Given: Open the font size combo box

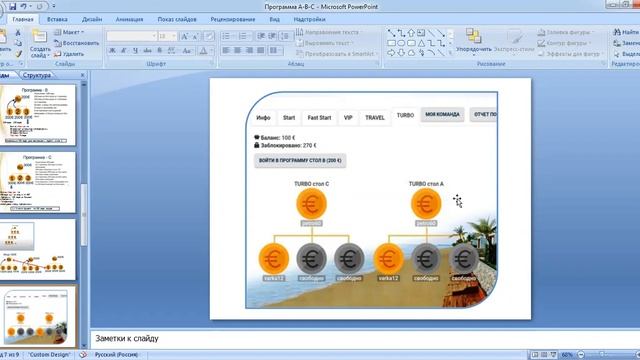Looking at the screenshot, I should point(167,36).
